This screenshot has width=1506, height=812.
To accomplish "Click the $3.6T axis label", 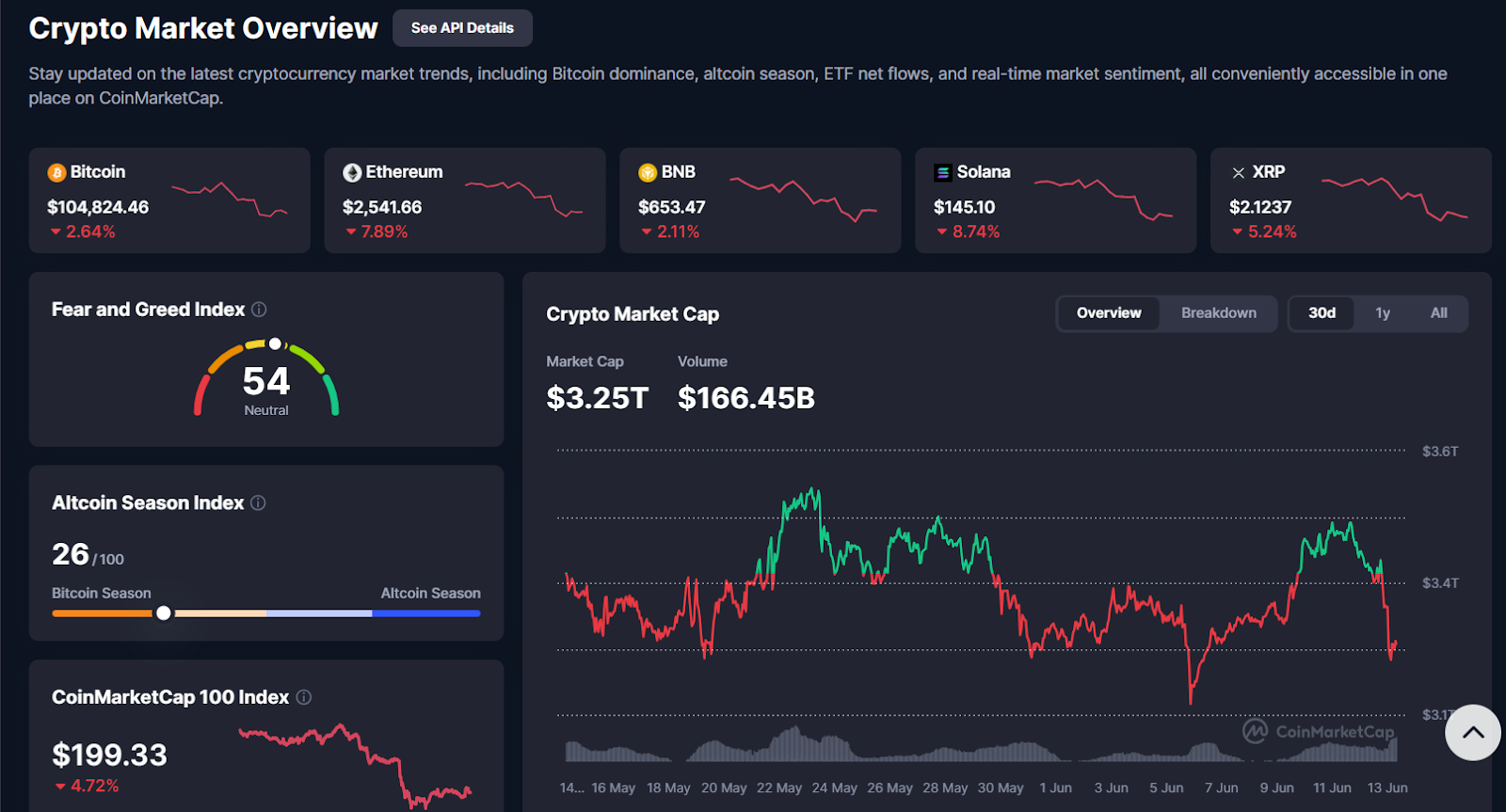I will [x=1440, y=452].
